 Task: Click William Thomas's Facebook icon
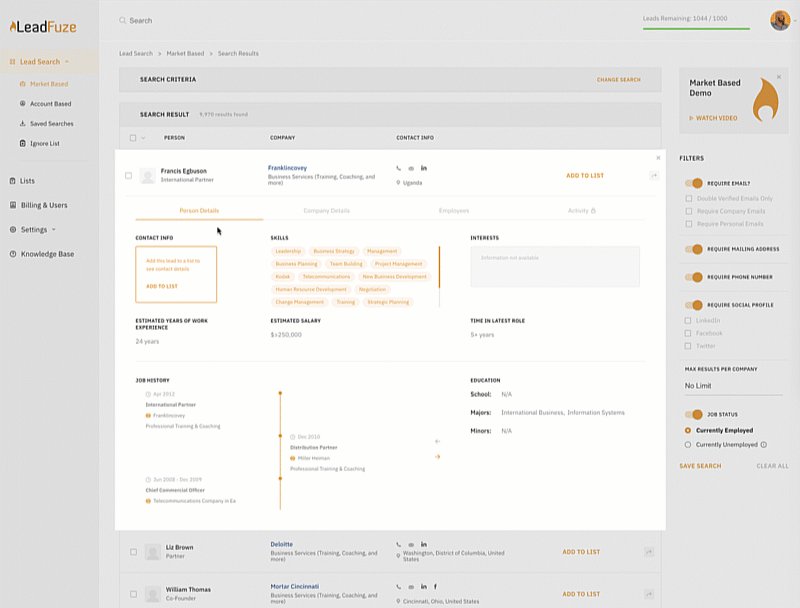pyautogui.click(x=435, y=587)
